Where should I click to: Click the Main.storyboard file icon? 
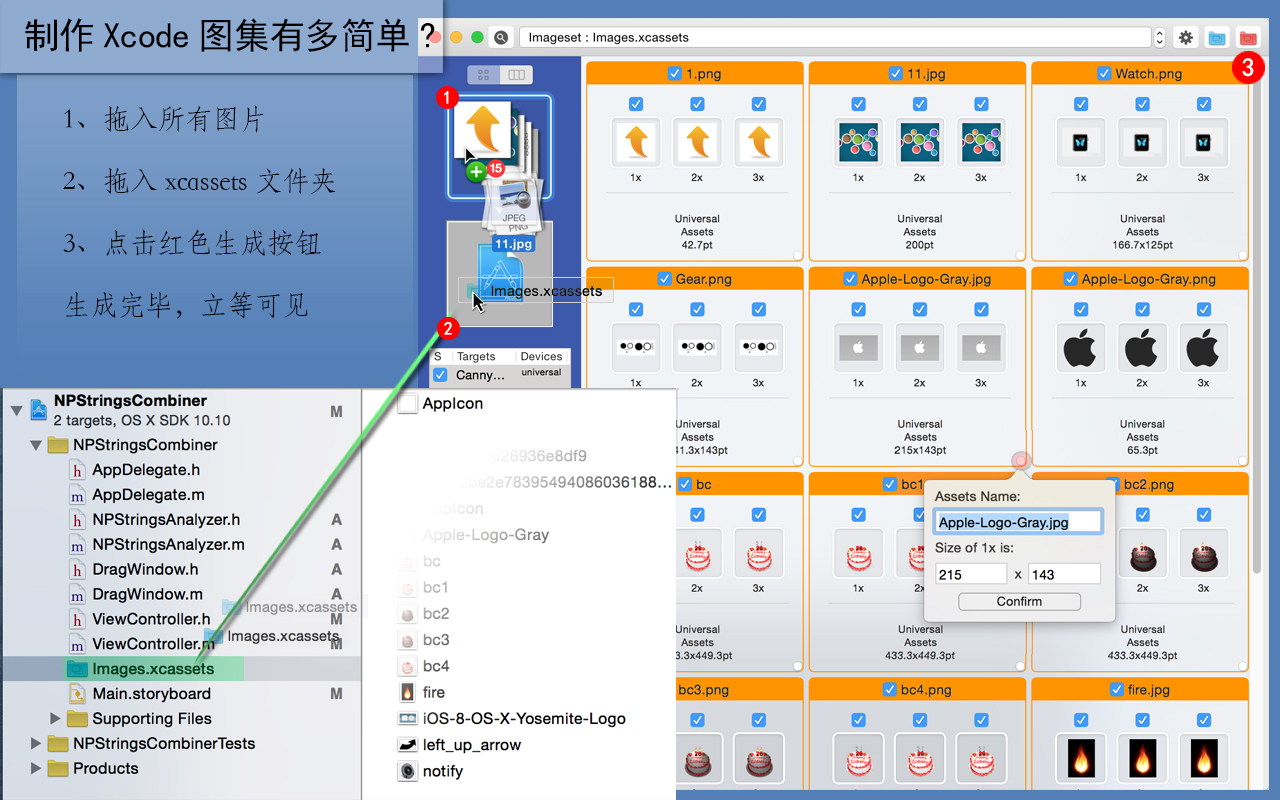[x=77, y=693]
